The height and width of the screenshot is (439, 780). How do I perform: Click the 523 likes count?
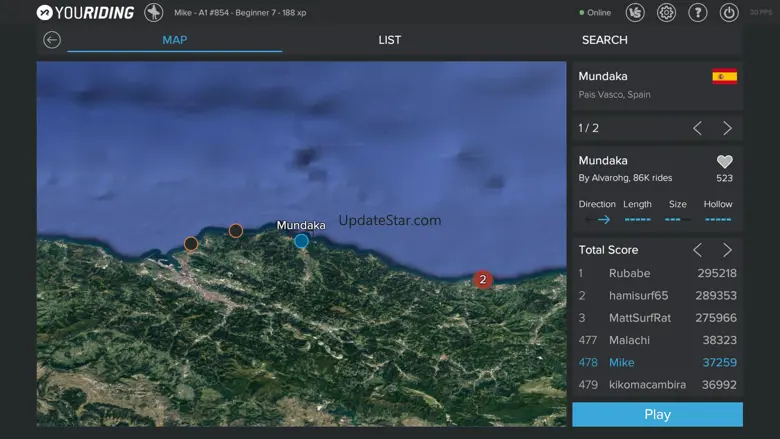tap(724, 178)
